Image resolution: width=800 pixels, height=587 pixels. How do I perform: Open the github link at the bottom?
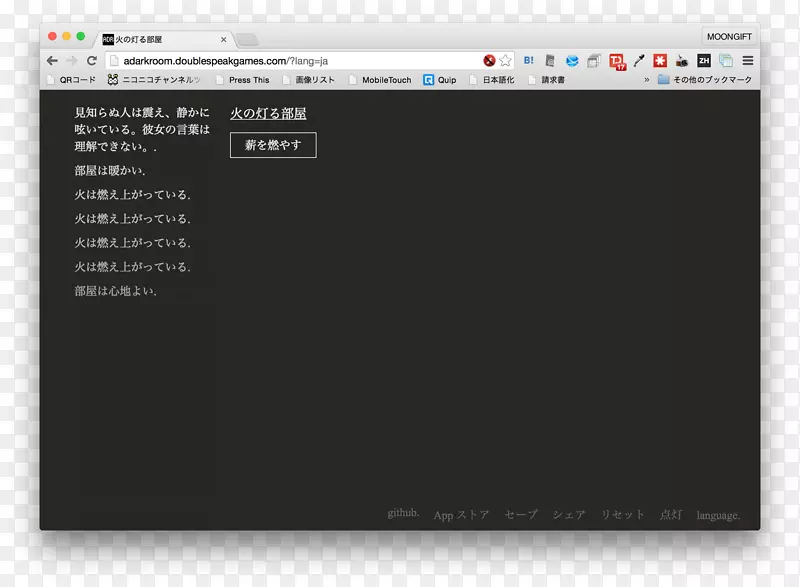pos(404,513)
